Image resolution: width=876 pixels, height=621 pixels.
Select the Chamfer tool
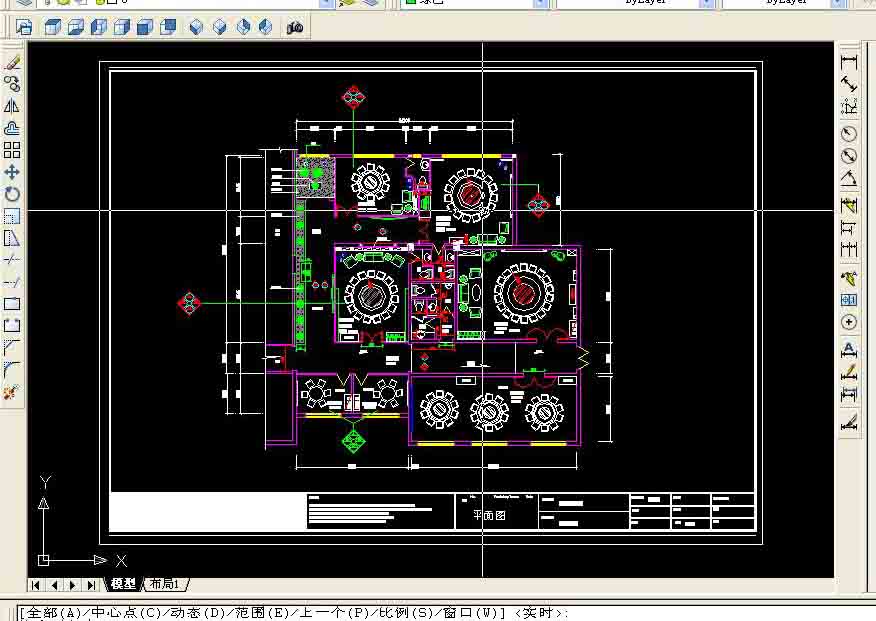(12, 348)
